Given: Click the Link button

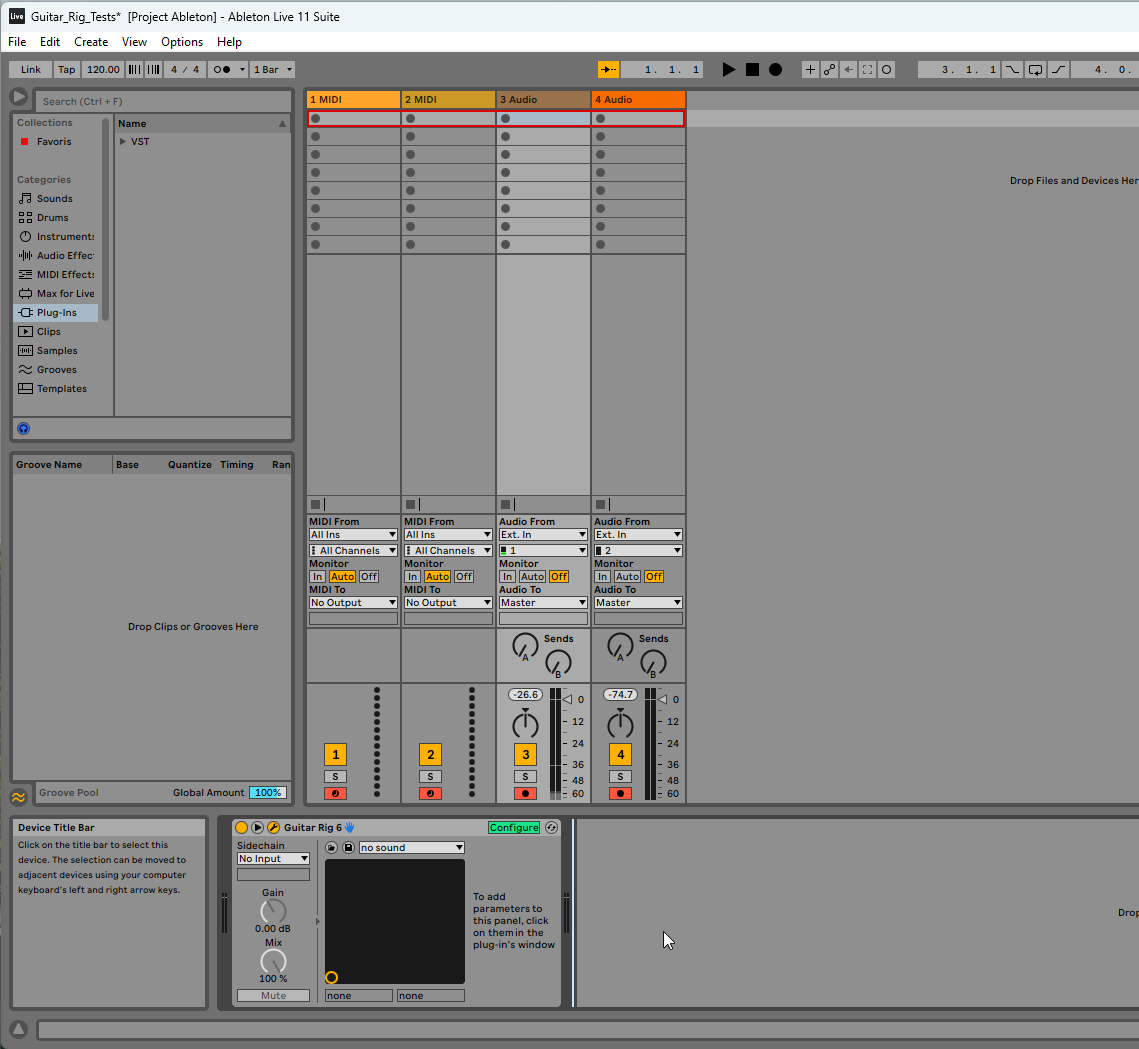Looking at the screenshot, I should click(31, 70).
